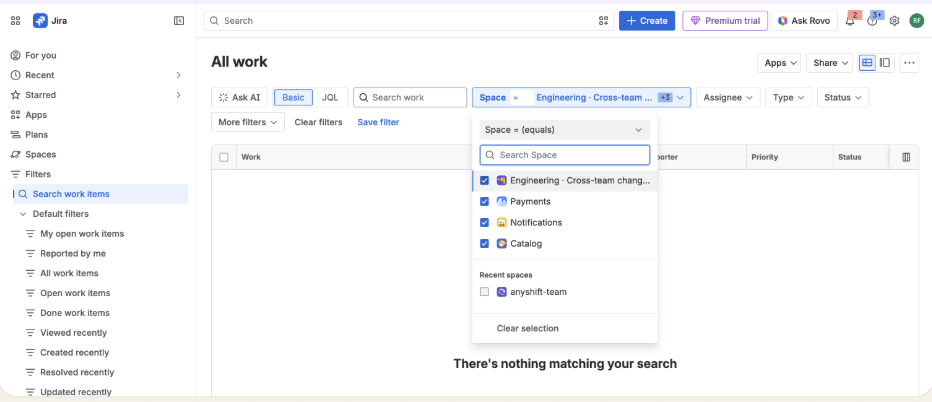
Task: Open notifications bell icon
Action: pyautogui.click(x=850, y=21)
